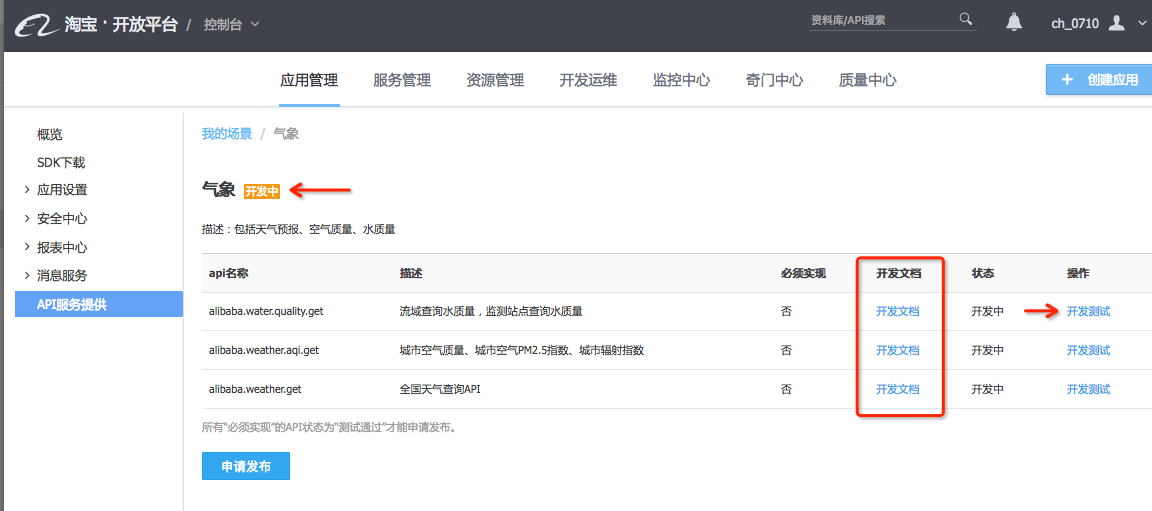Select API服务提供 in the sidebar
Screen dimensions: 1152x511
[98, 304]
